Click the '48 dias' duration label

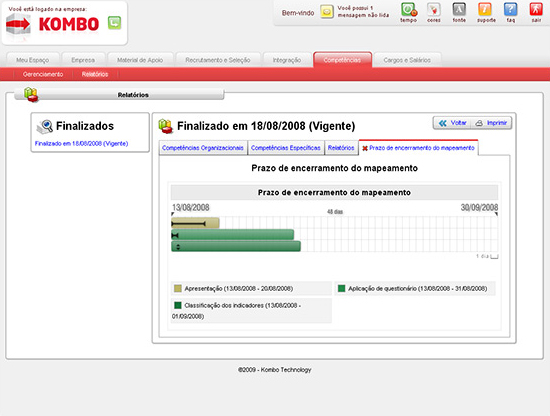(x=335, y=212)
